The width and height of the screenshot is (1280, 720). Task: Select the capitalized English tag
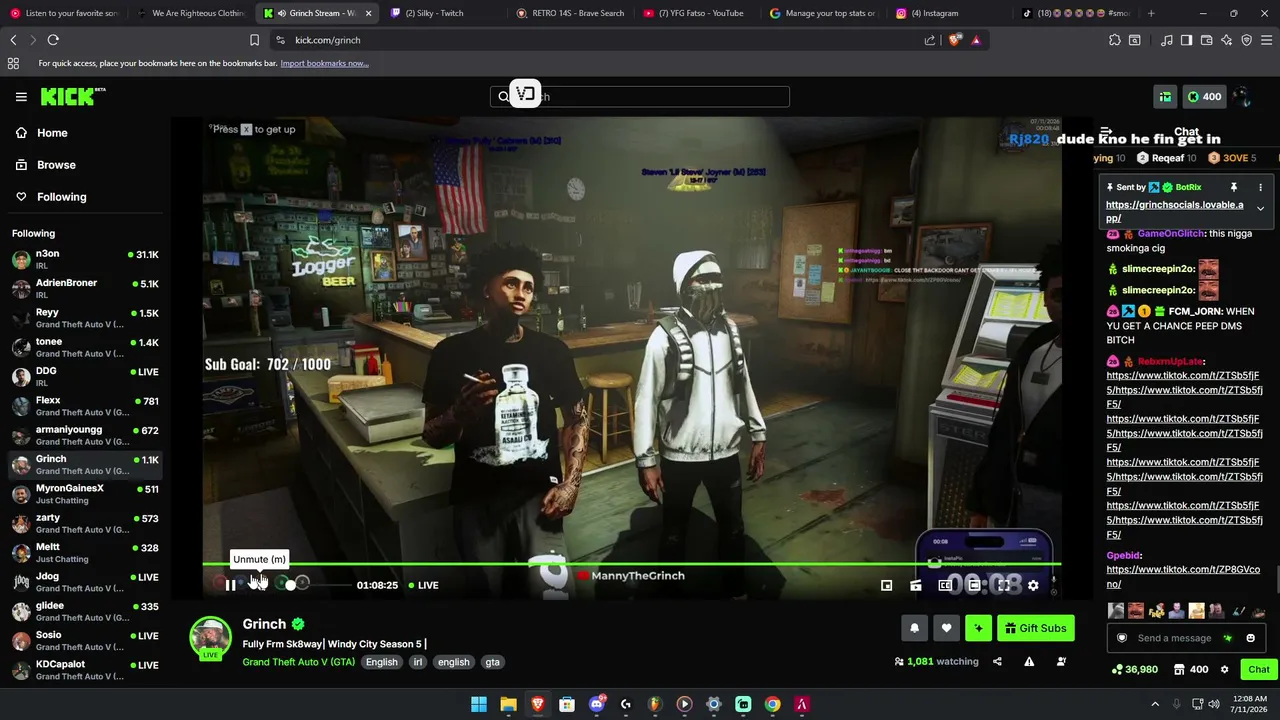coord(381,662)
